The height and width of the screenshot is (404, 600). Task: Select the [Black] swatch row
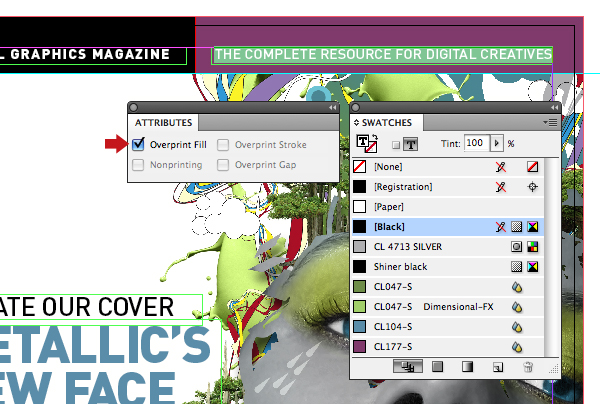coord(448,227)
